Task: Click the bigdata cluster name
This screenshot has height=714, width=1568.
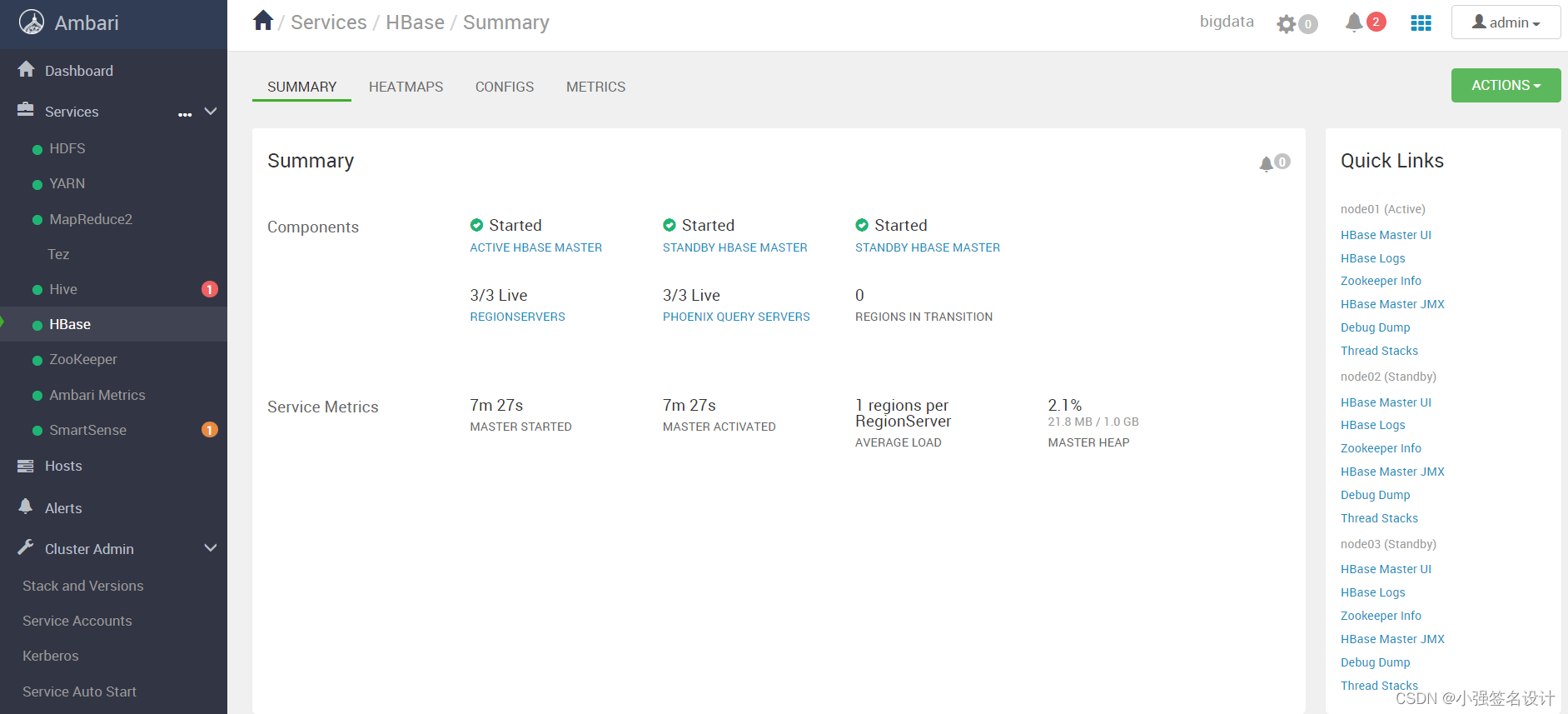Action: tap(1226, 22)
